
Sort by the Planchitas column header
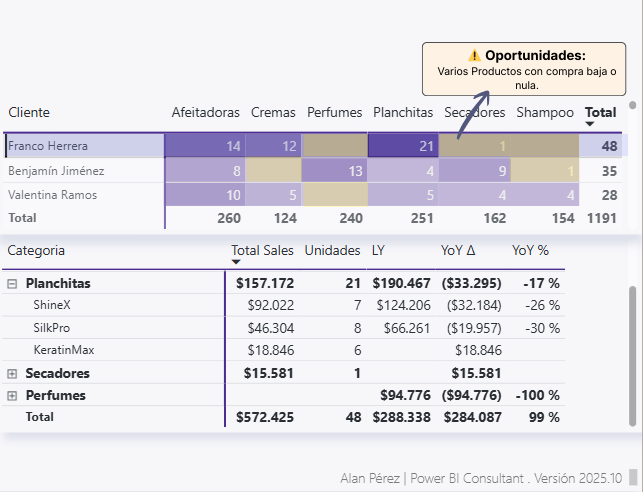tap(403, 113)
